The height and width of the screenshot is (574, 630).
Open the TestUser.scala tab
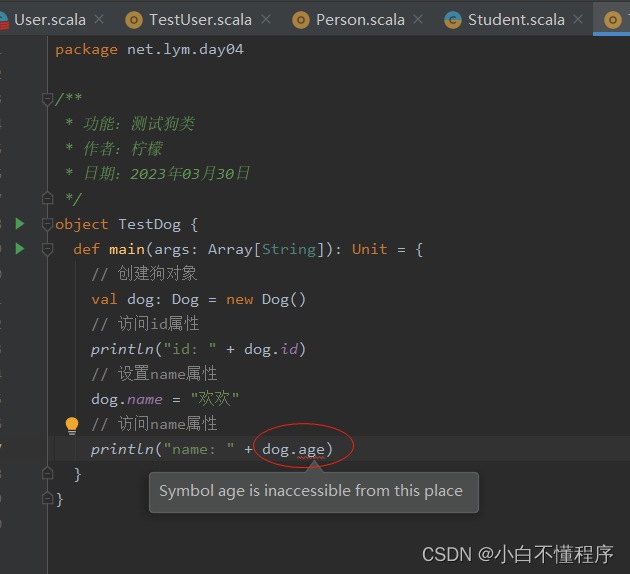pos(200,20)
